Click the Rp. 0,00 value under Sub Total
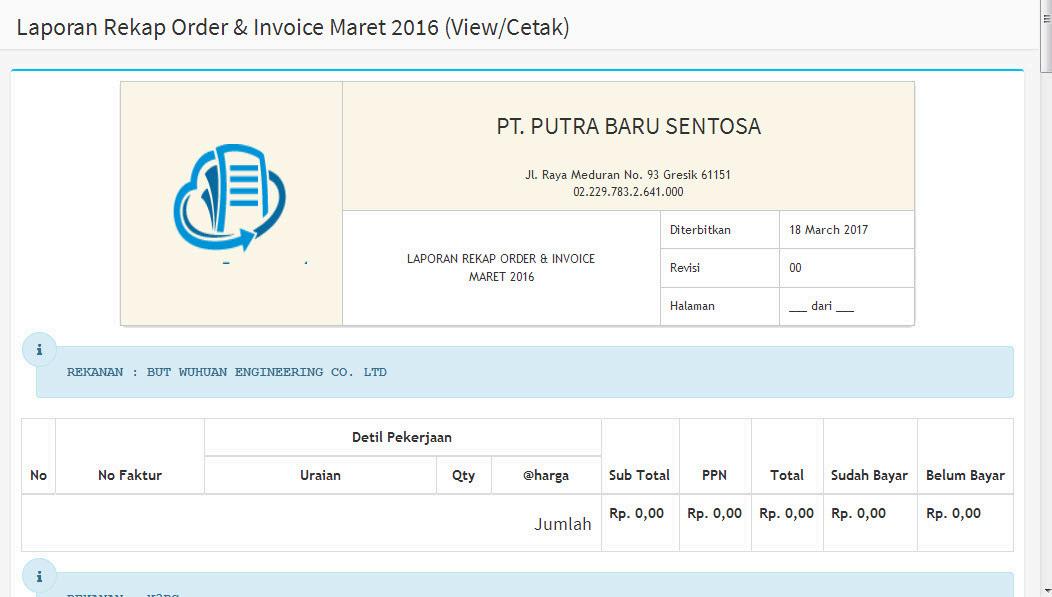 [x=637, y=513]
